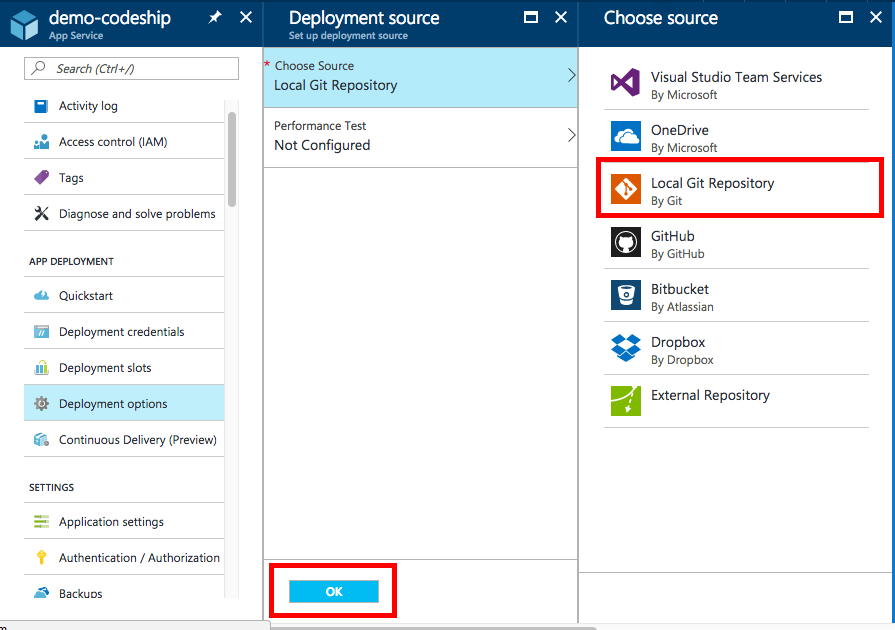Click the Choose Source Local Git Repository row
This screenshot has width=895, height=630.
[421, 77]
